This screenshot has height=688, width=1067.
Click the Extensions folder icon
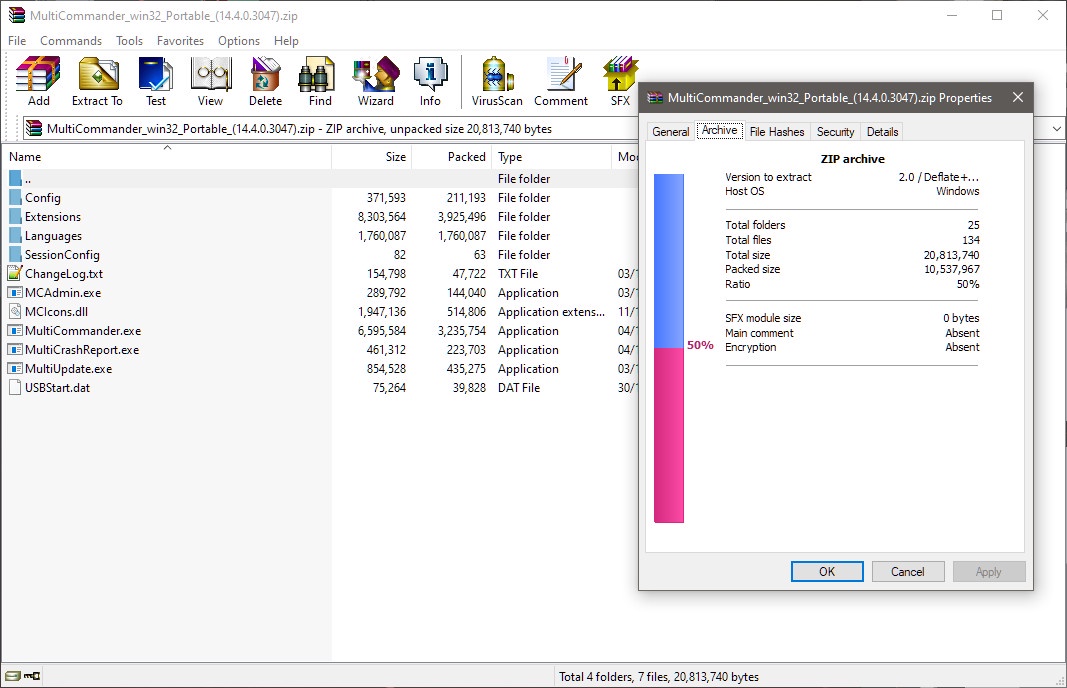pos(16,216)
